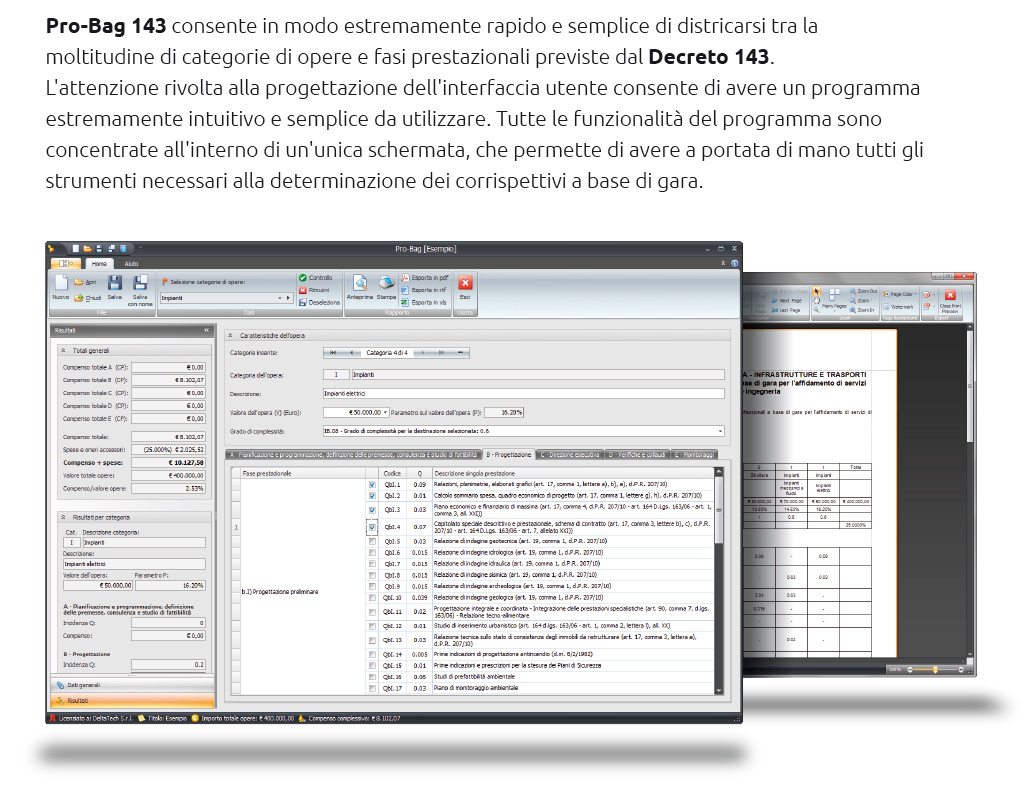Click the Categoria dell'opera Impianti field
Viewport: 1024px width, 790px height.
[538, 375]
